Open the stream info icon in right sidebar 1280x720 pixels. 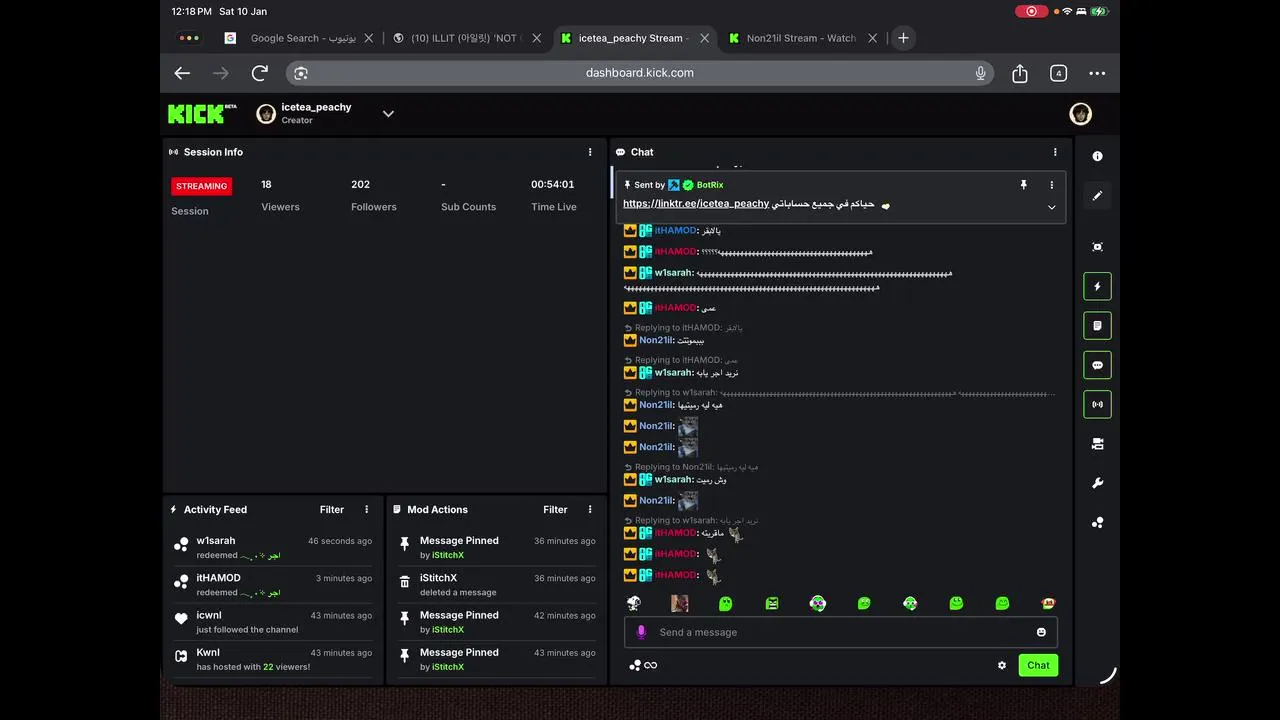pos(1097,156)
